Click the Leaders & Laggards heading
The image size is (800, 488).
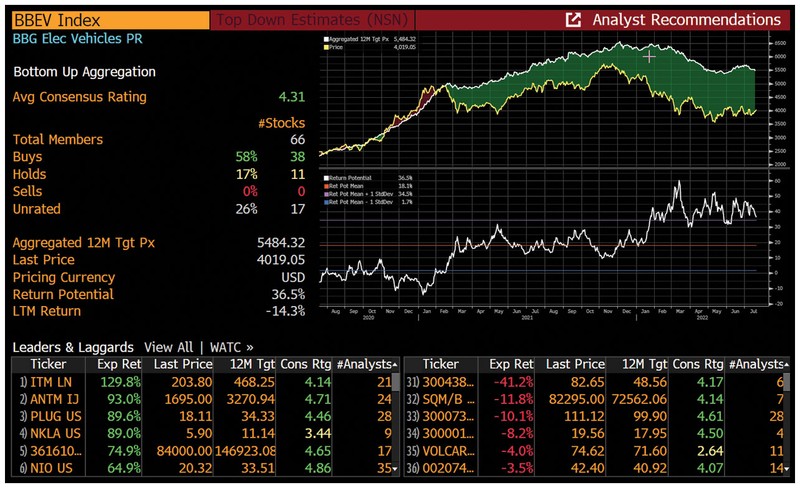[x=73, y=348]
